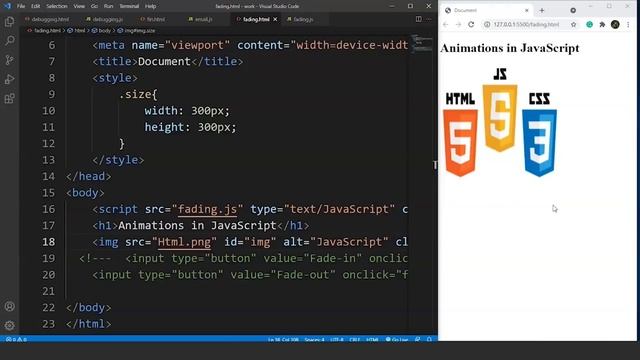Open the File menu
The width and height of the screenshot is (640, 360).
point(21,6)
